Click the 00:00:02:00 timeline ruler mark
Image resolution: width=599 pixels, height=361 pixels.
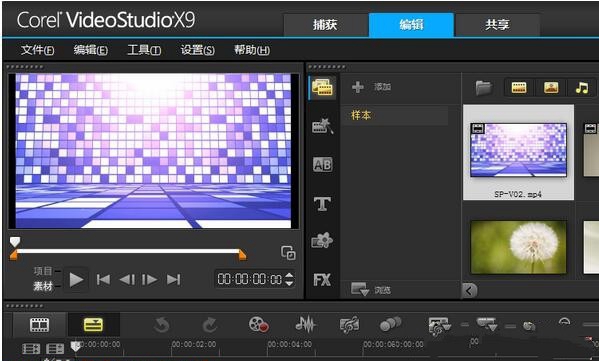[194, 344]
